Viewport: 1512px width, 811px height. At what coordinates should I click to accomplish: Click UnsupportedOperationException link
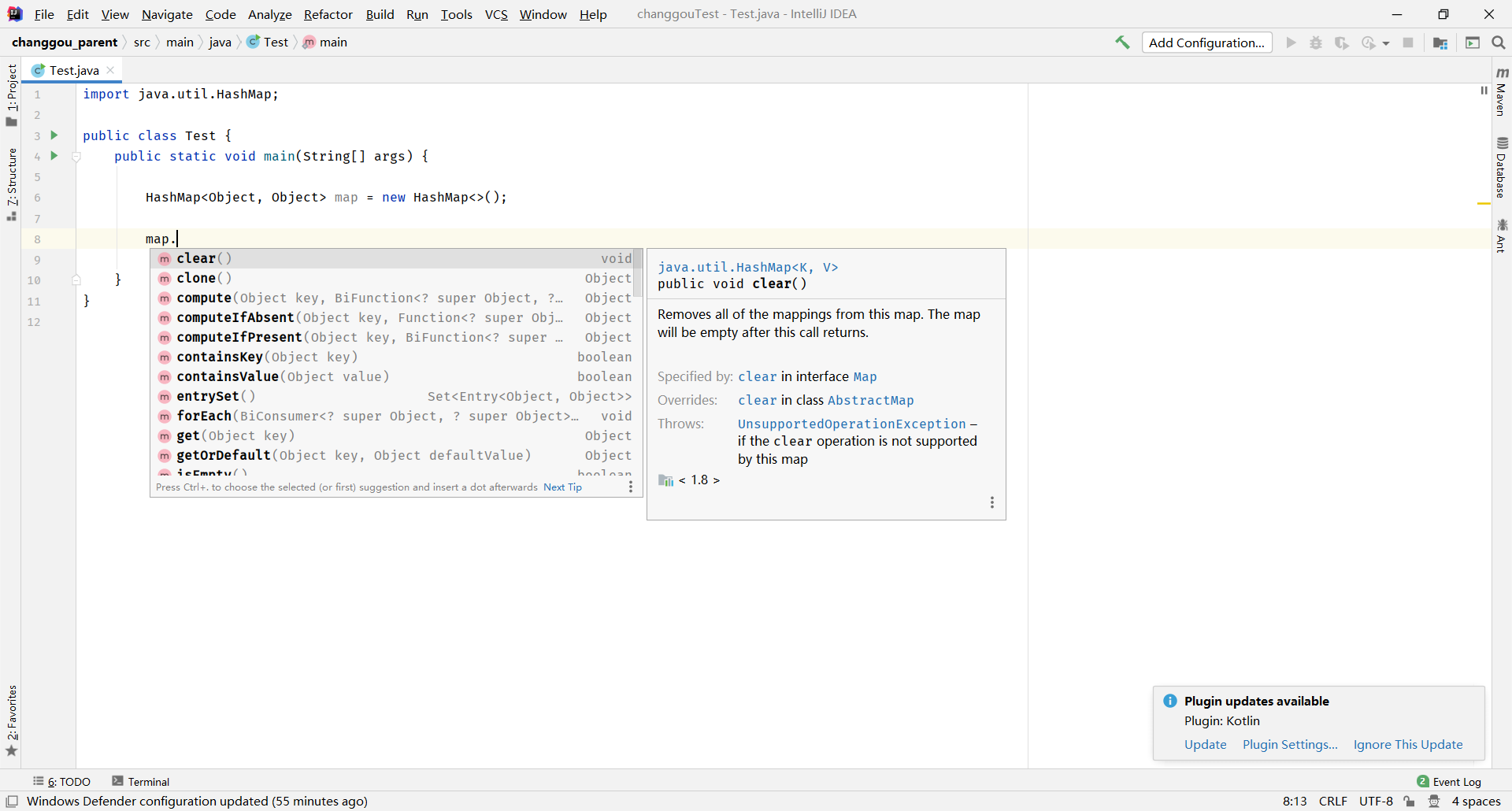click(x=851, y=424)
